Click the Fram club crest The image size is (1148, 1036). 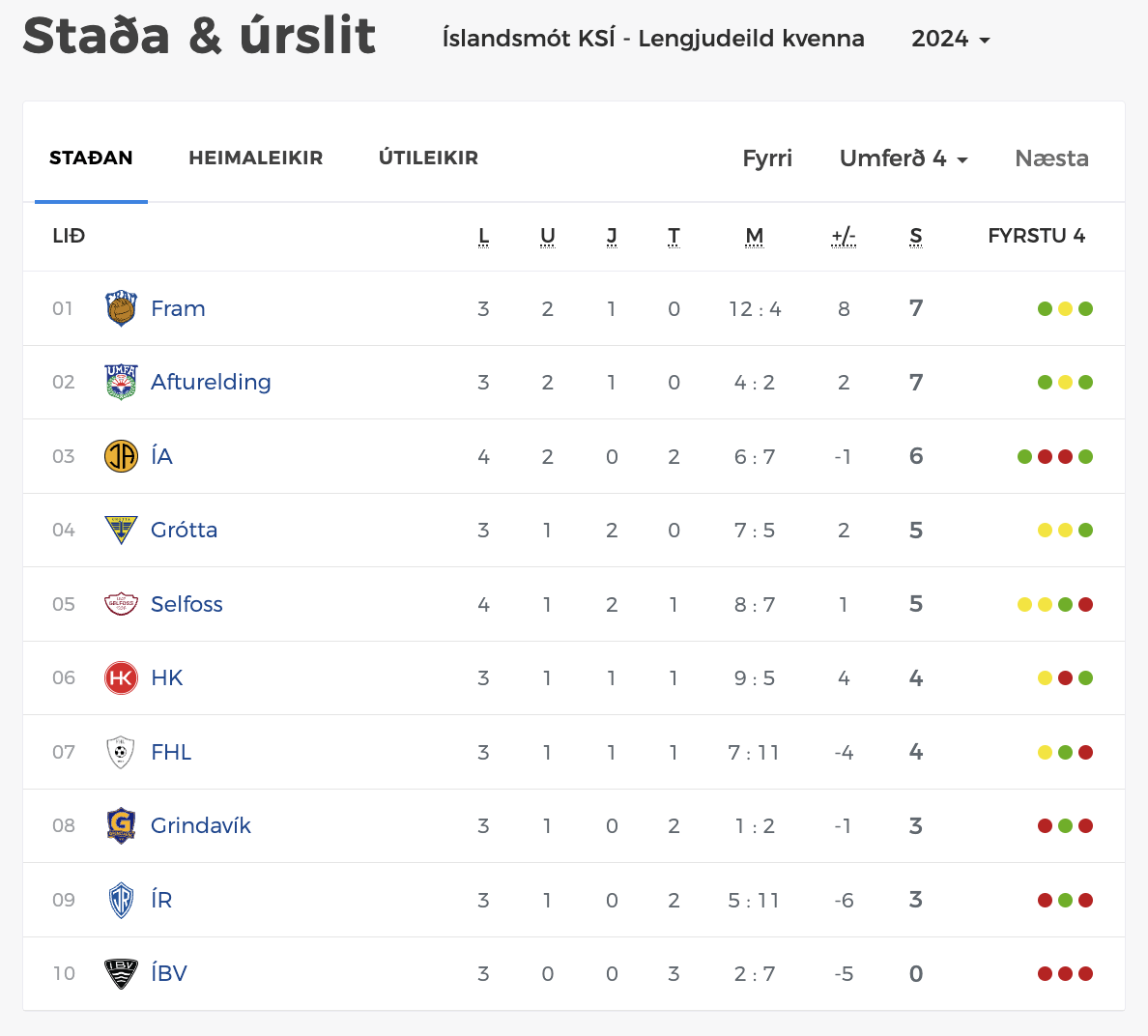pos(121,309)
